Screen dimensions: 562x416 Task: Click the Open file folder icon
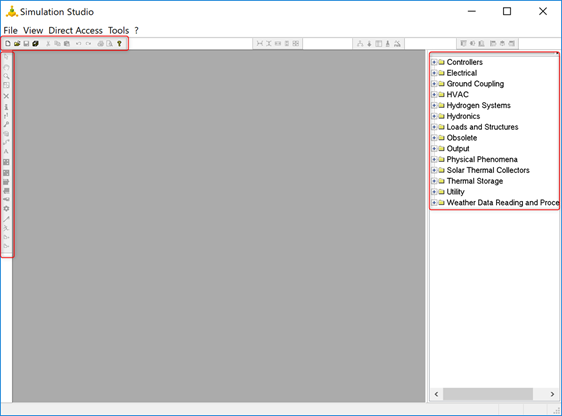[17, 44]
